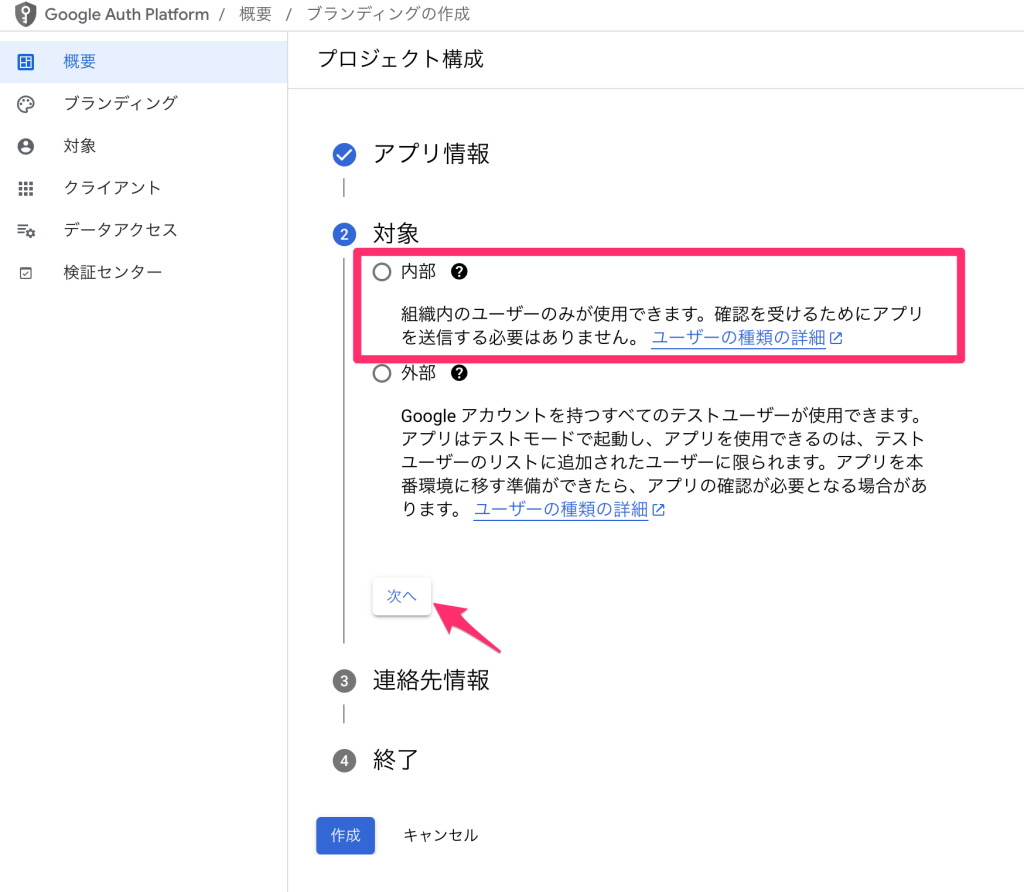Expand the 終了 step heading
This screenshot has height=892, width=1024.
coord(396,760)
